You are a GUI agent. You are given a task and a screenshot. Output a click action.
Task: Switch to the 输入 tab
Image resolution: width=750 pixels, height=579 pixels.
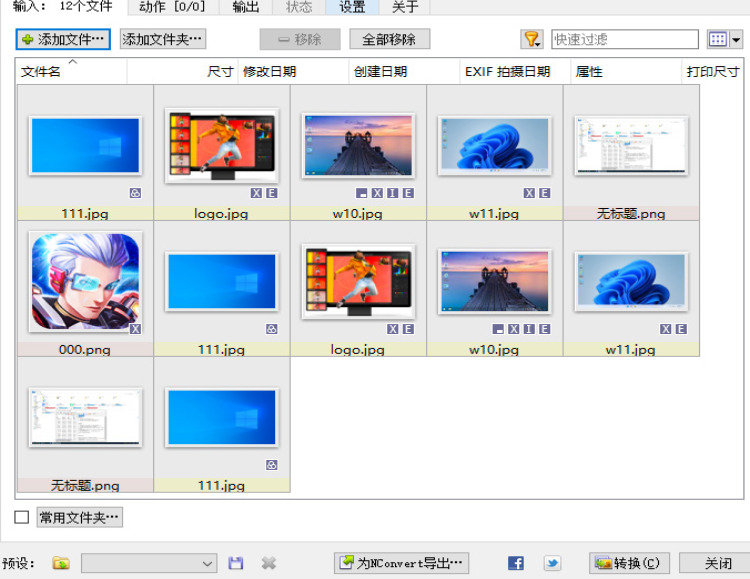pyautogui.click(x=62, y=7)
